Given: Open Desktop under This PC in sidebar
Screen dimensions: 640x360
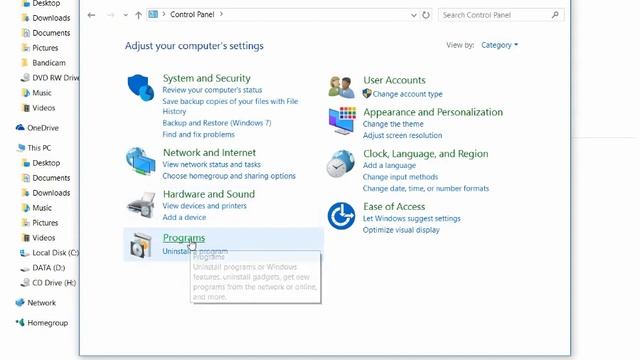Looking at the screenshot, I should (x=41, y=163).
